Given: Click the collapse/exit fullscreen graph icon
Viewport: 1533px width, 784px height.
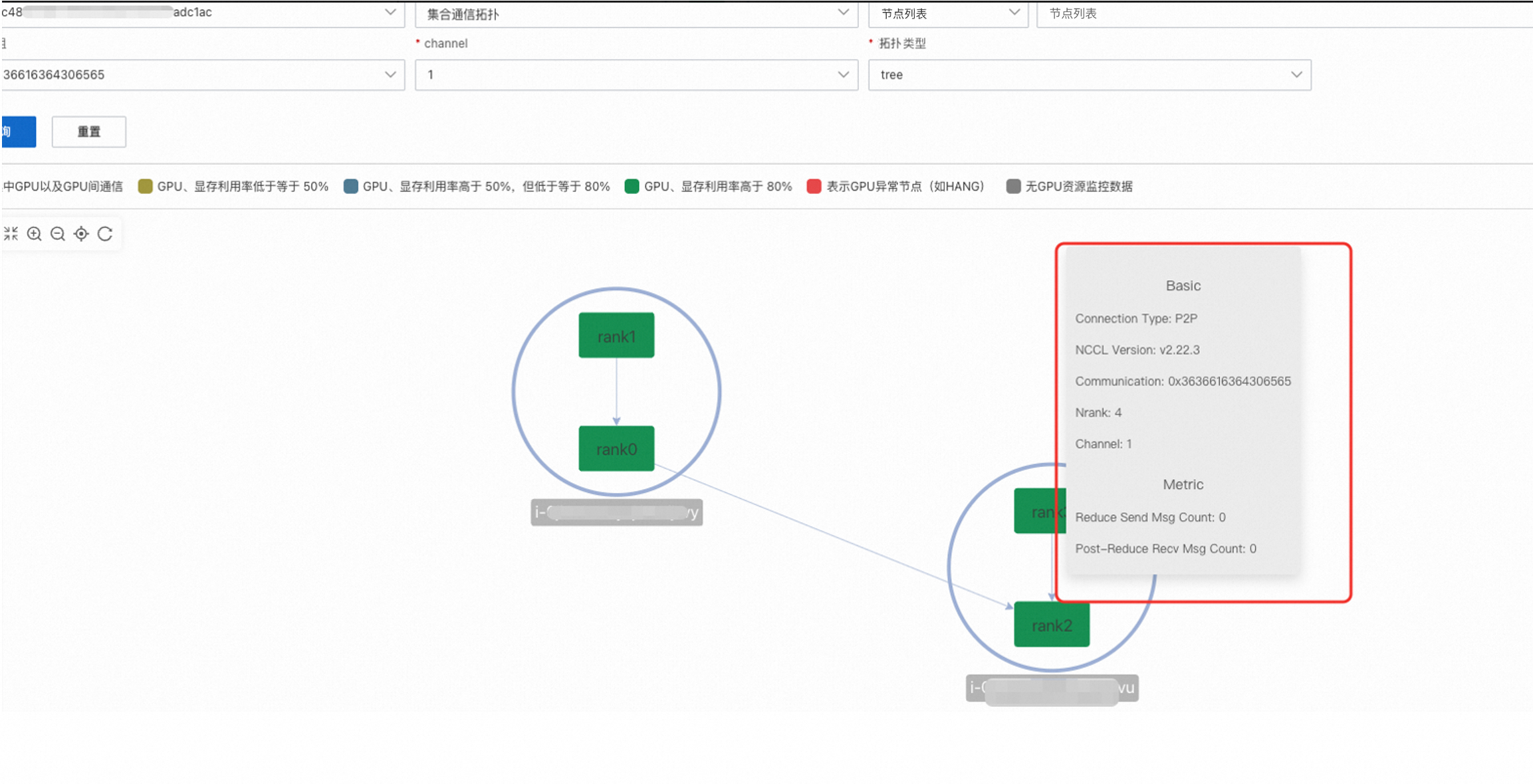Looking at the screenshot, I should tap(11, 234).
